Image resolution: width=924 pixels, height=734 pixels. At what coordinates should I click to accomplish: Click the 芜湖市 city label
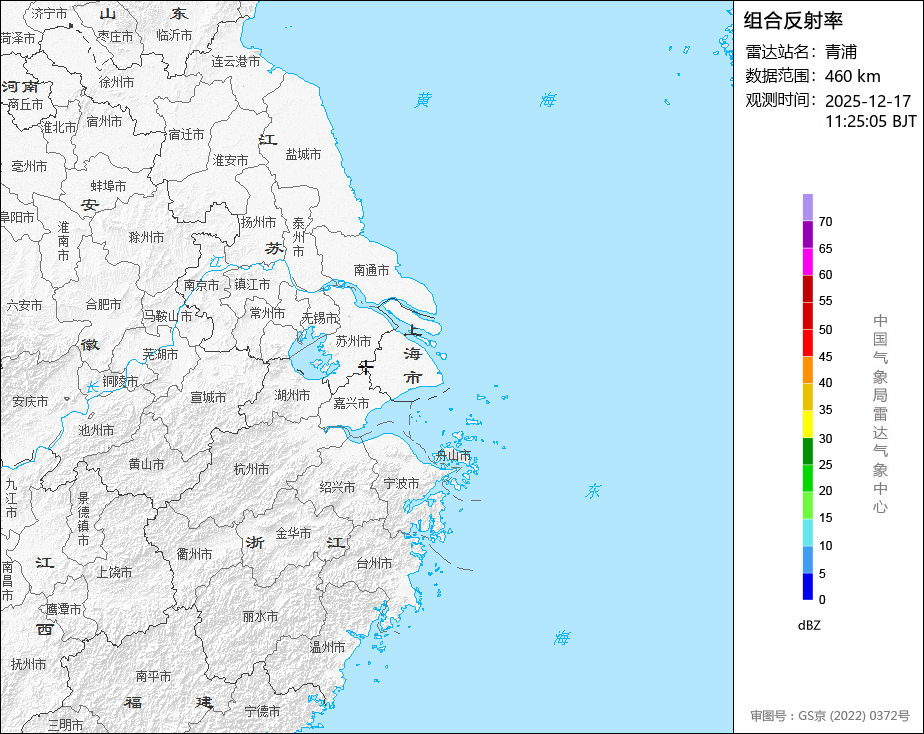click(x=160, y=354)
